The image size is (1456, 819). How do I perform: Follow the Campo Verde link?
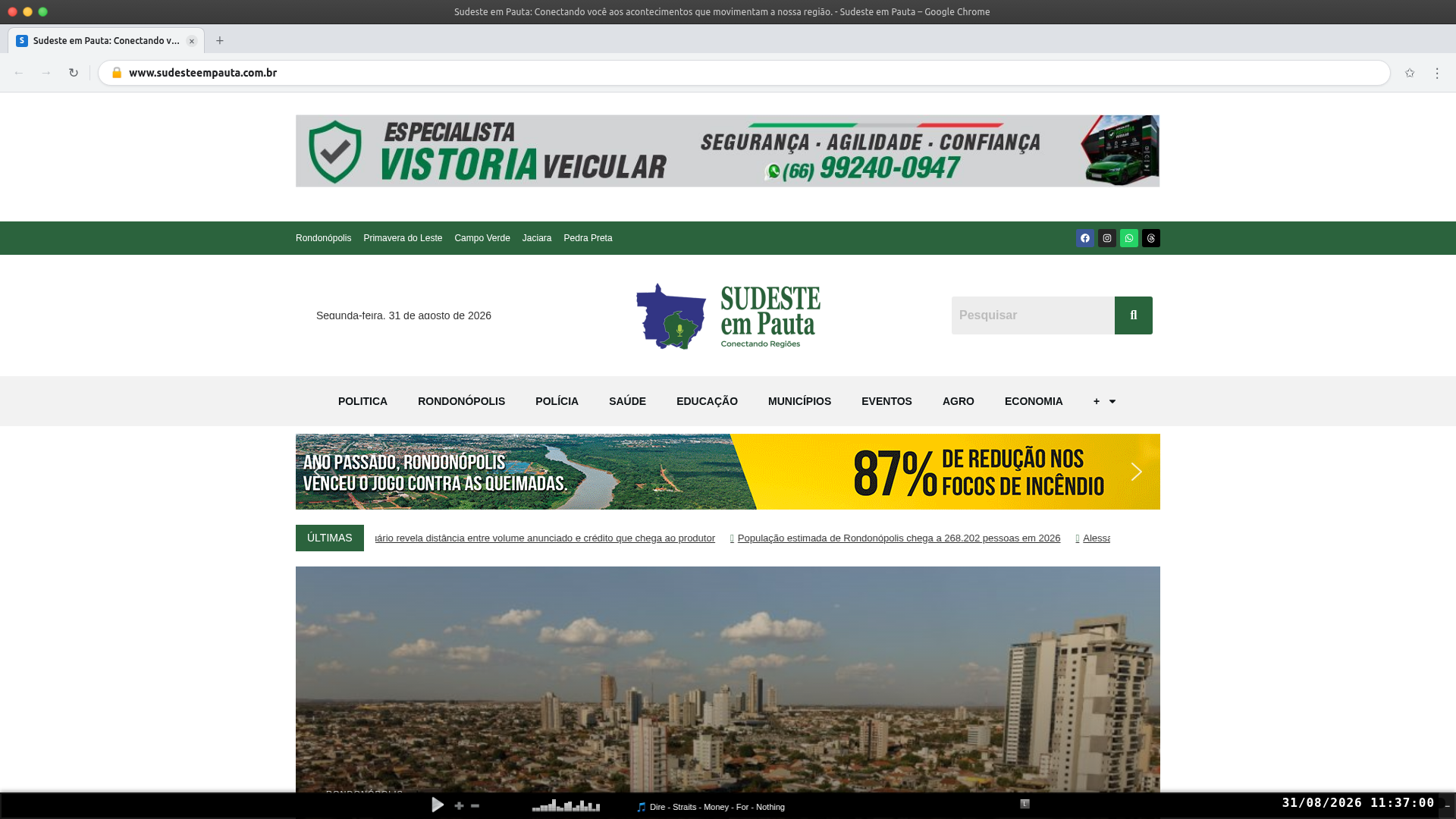(x=482, y=238)
